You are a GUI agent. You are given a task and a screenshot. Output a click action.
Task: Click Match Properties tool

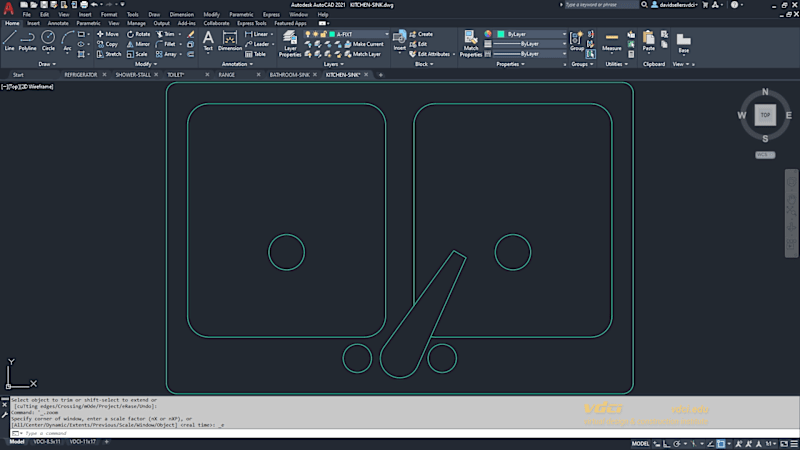pos(470,43)
